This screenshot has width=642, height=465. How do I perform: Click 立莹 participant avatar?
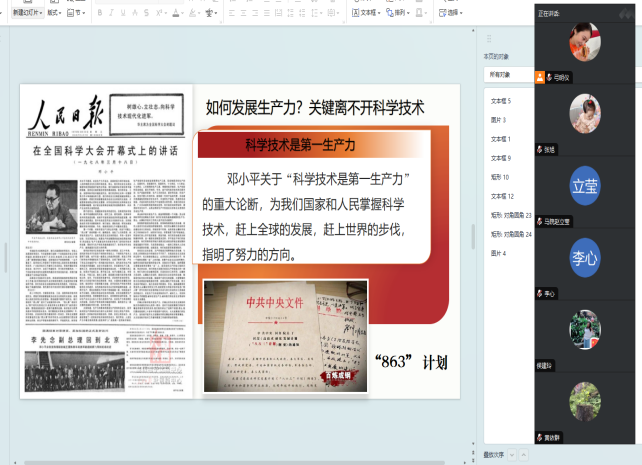pos(584,187)
